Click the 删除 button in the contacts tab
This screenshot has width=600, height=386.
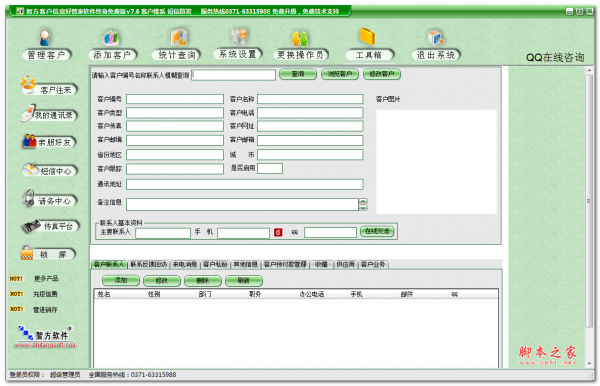[x=203, y=281]
